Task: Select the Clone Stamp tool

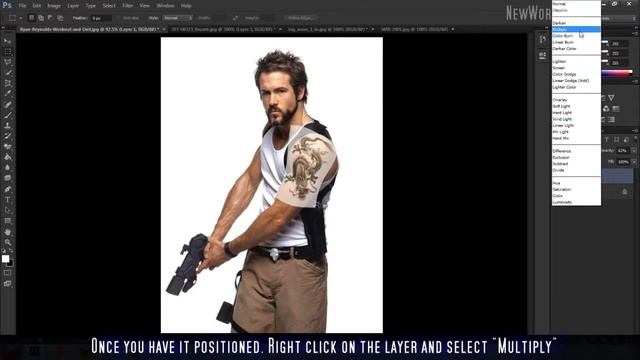Action: click(x=7, y=126)
